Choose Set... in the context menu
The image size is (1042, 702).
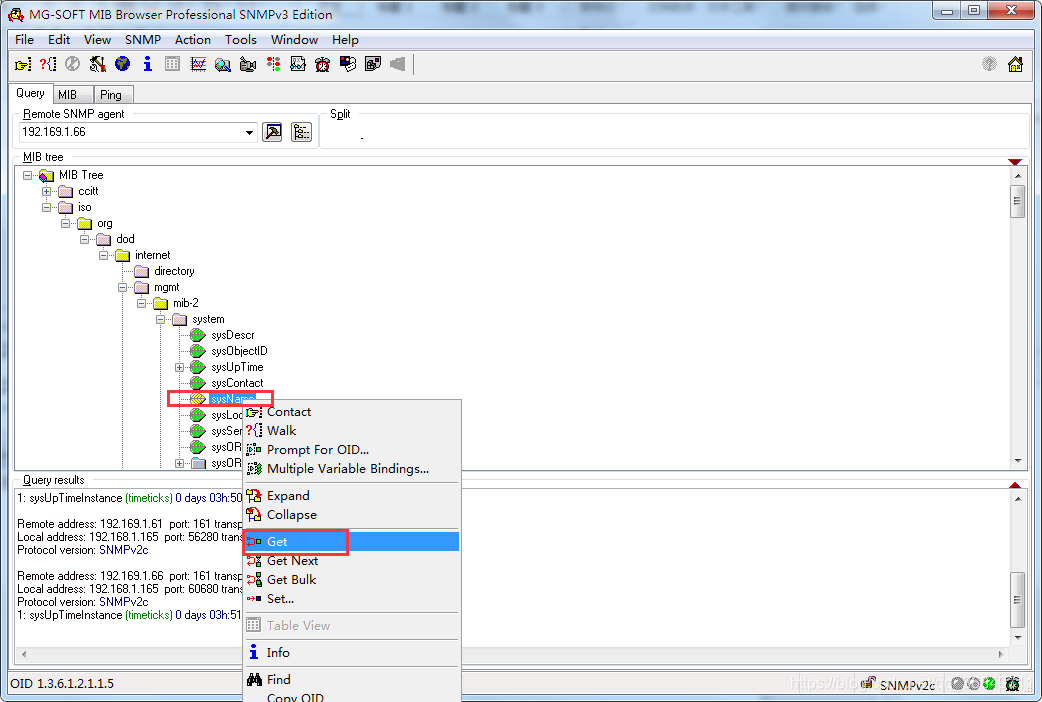[352, 599]
